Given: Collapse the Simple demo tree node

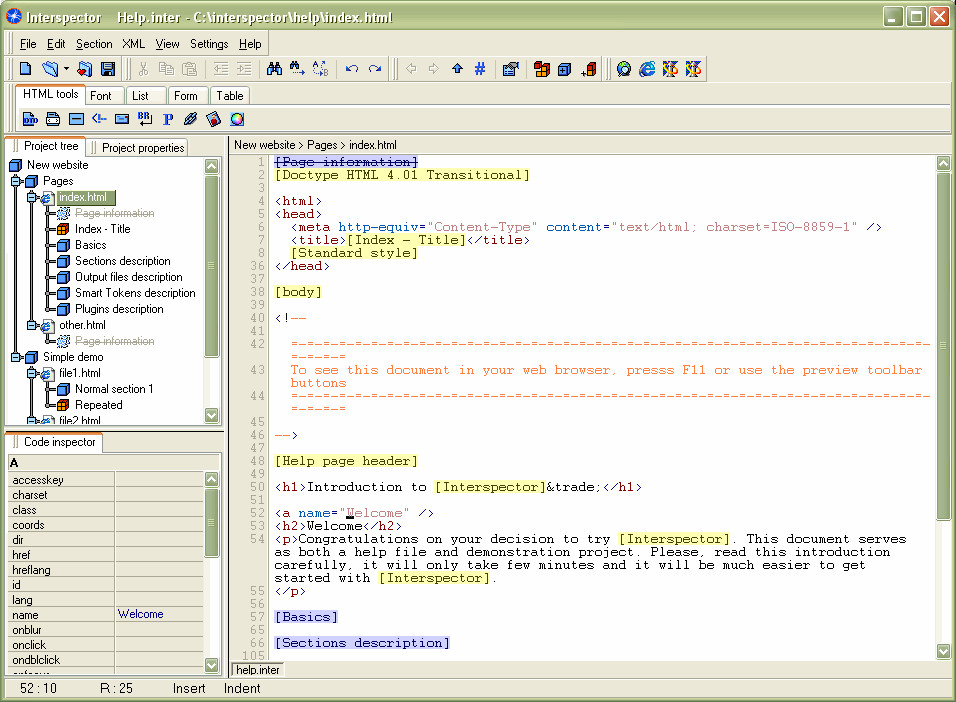Looking at the screenshot, I should [16, 357].
